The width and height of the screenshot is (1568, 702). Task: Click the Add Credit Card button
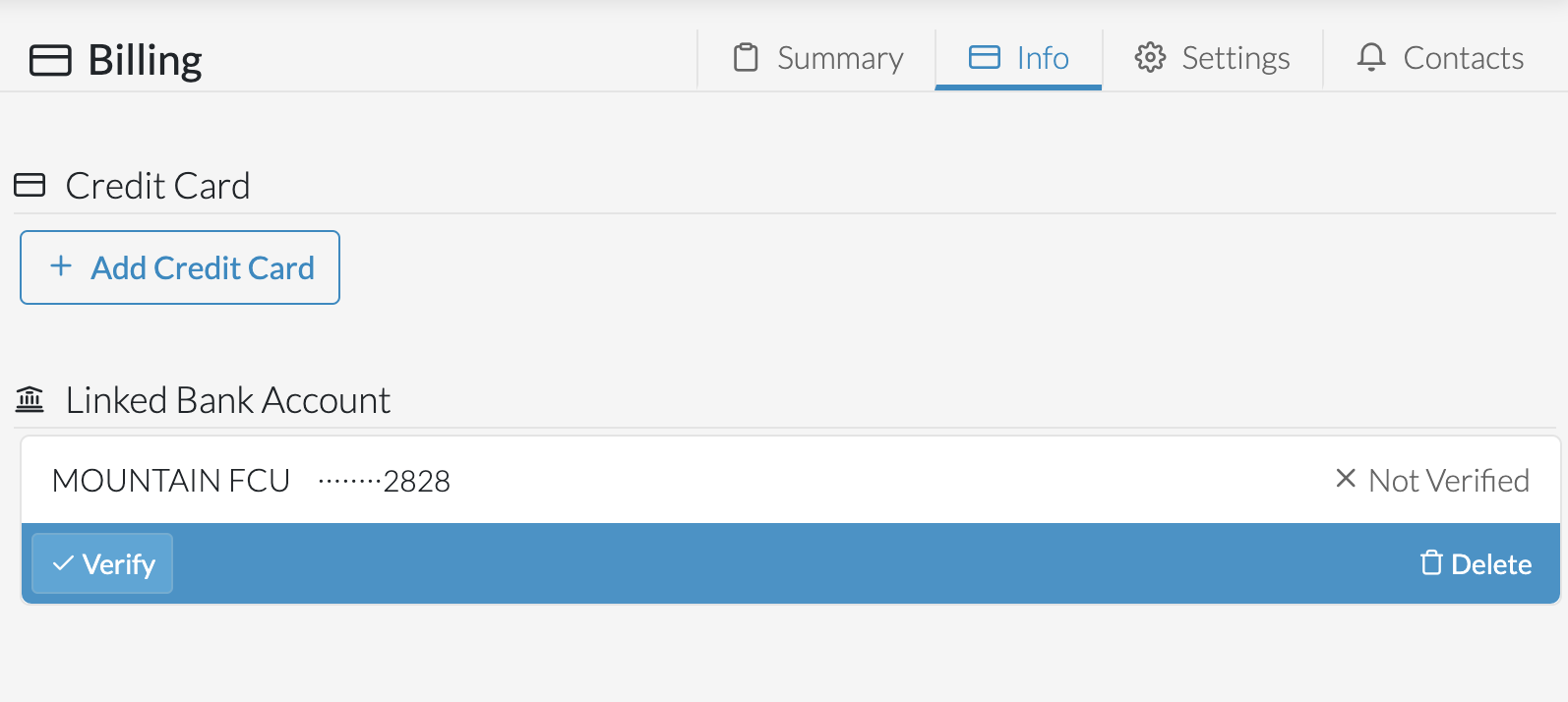179,266
